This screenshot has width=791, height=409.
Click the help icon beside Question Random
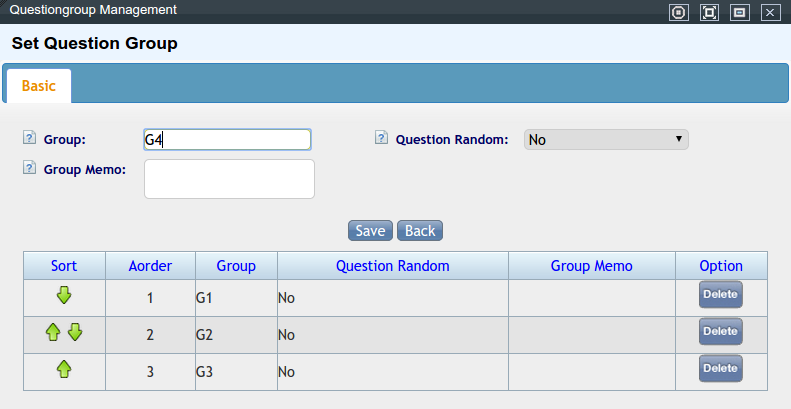coord(381,138)
